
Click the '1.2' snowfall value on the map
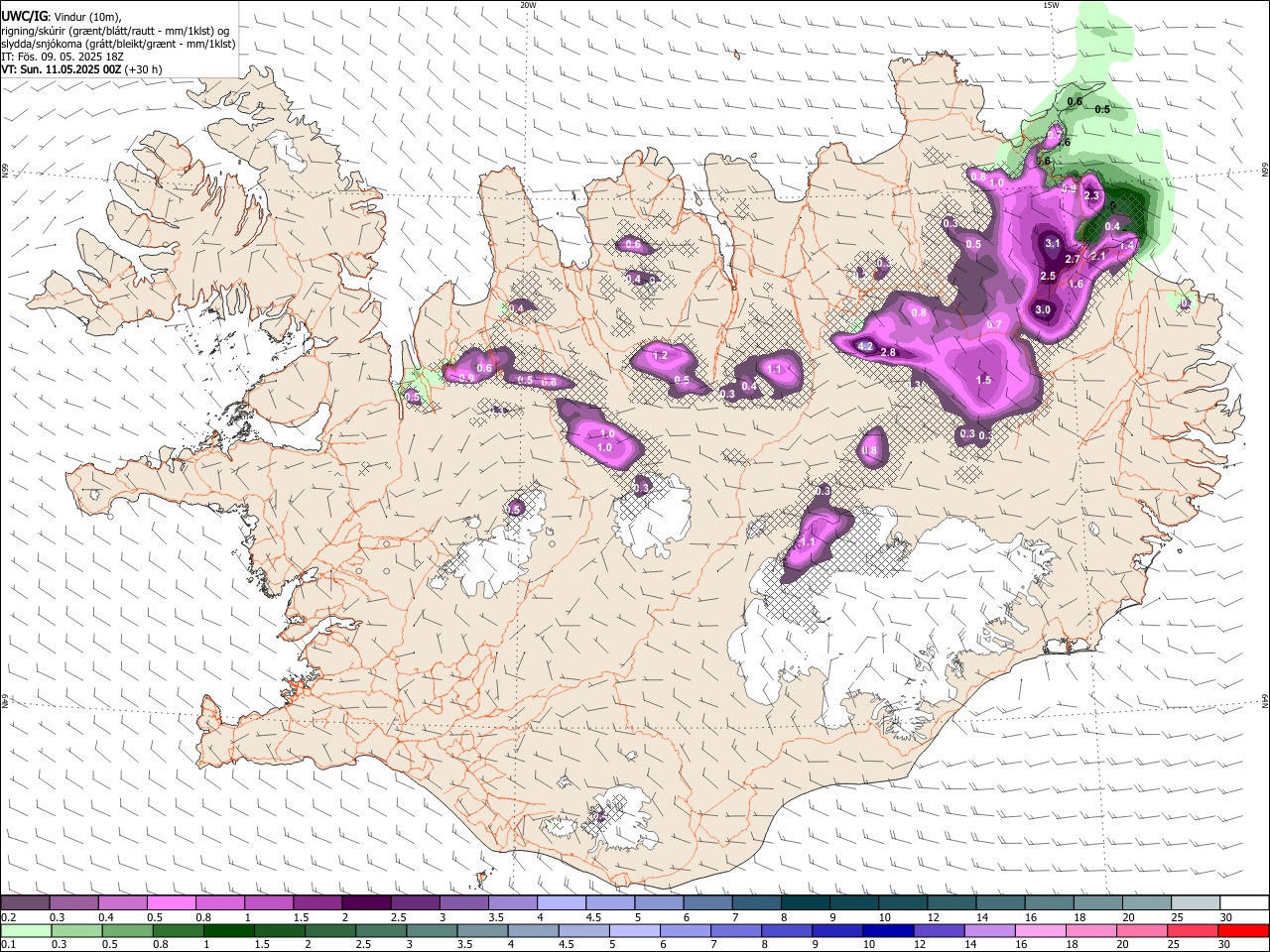click(660, 355)
